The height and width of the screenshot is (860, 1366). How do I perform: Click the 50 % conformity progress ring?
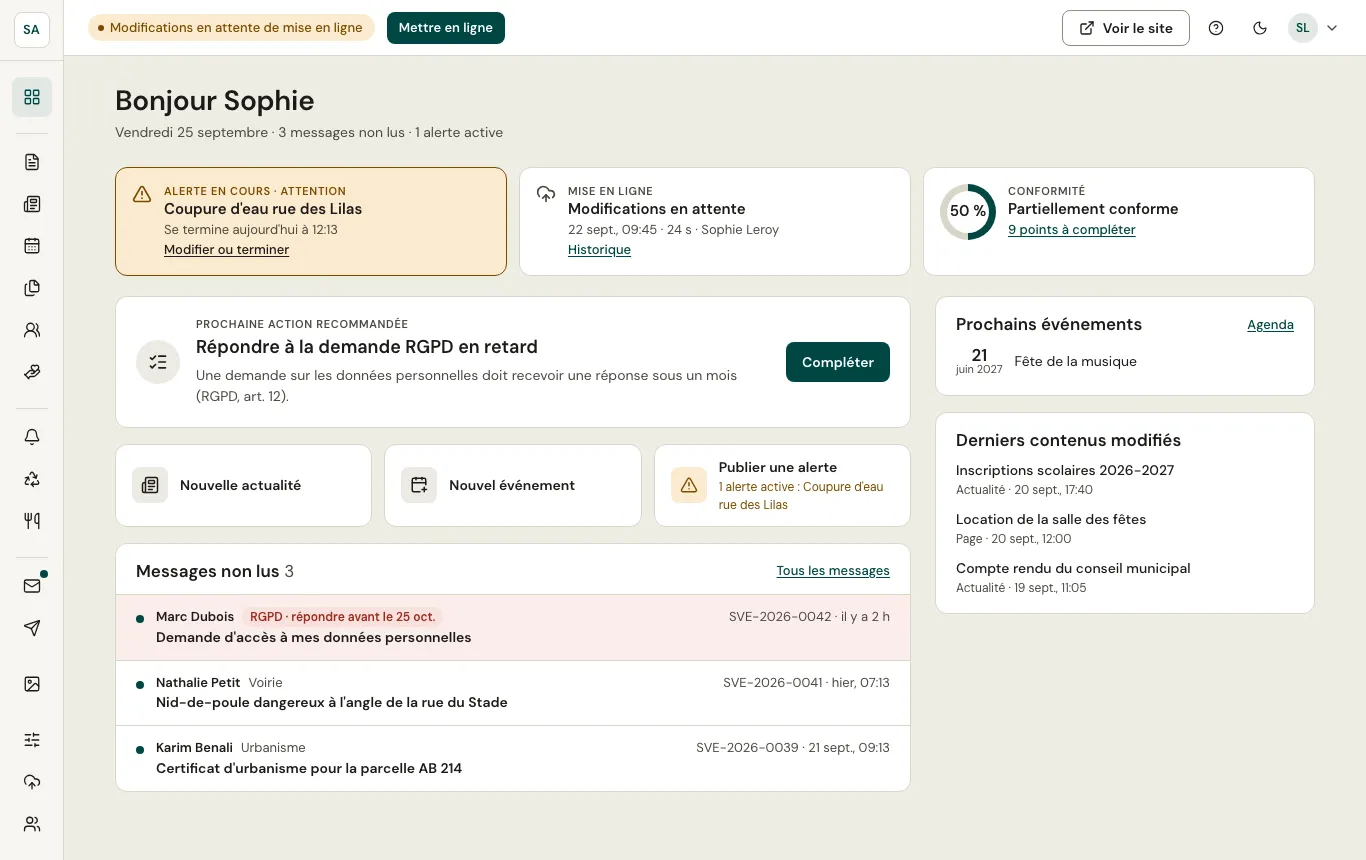(968, 212)
